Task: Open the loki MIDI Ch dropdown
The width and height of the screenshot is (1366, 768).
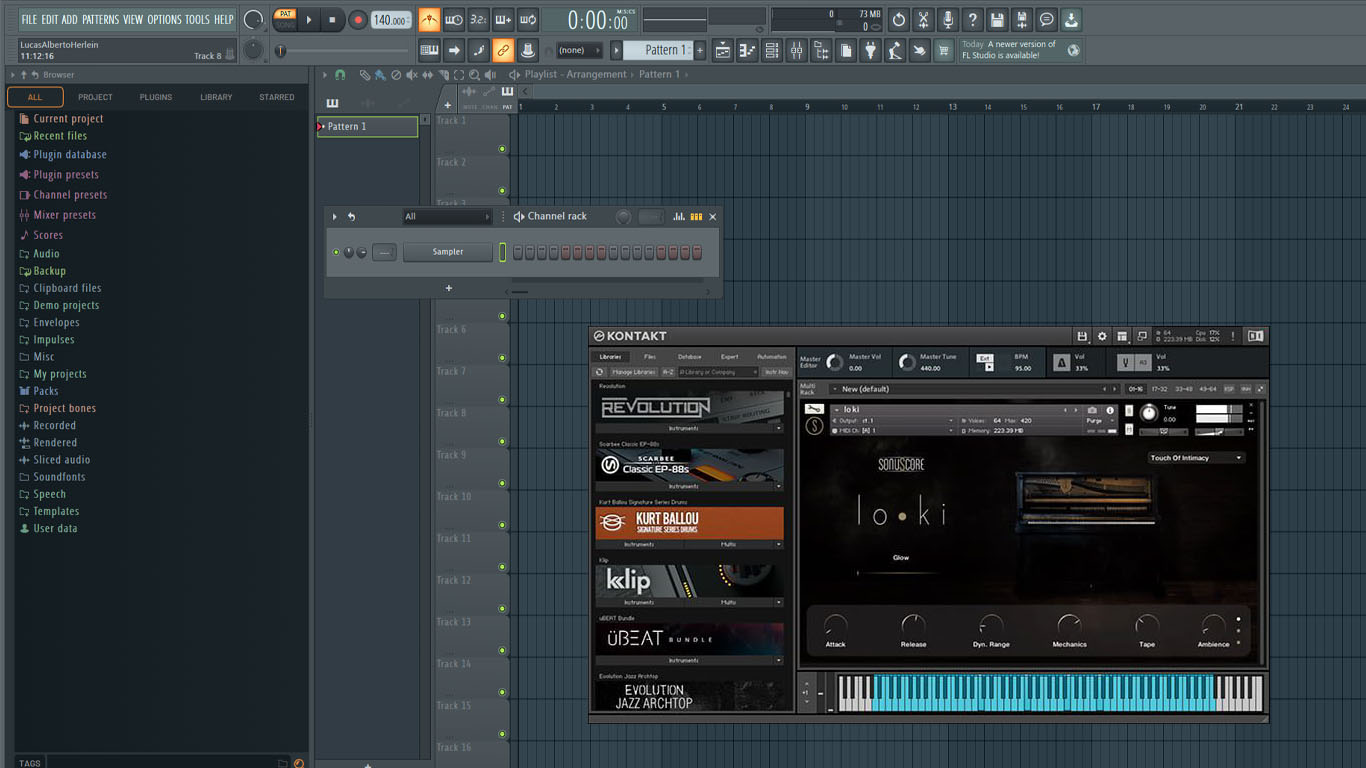Action: pyautogui.click(x=892, y=431)
